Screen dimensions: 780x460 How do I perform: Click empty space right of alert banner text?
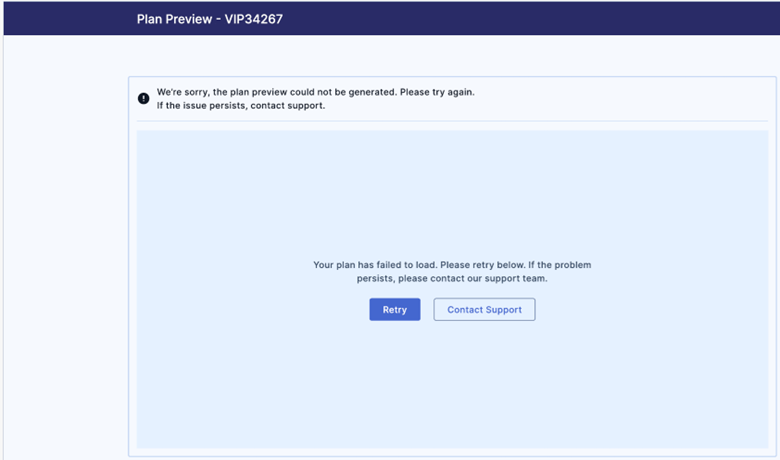pos(620,98)
